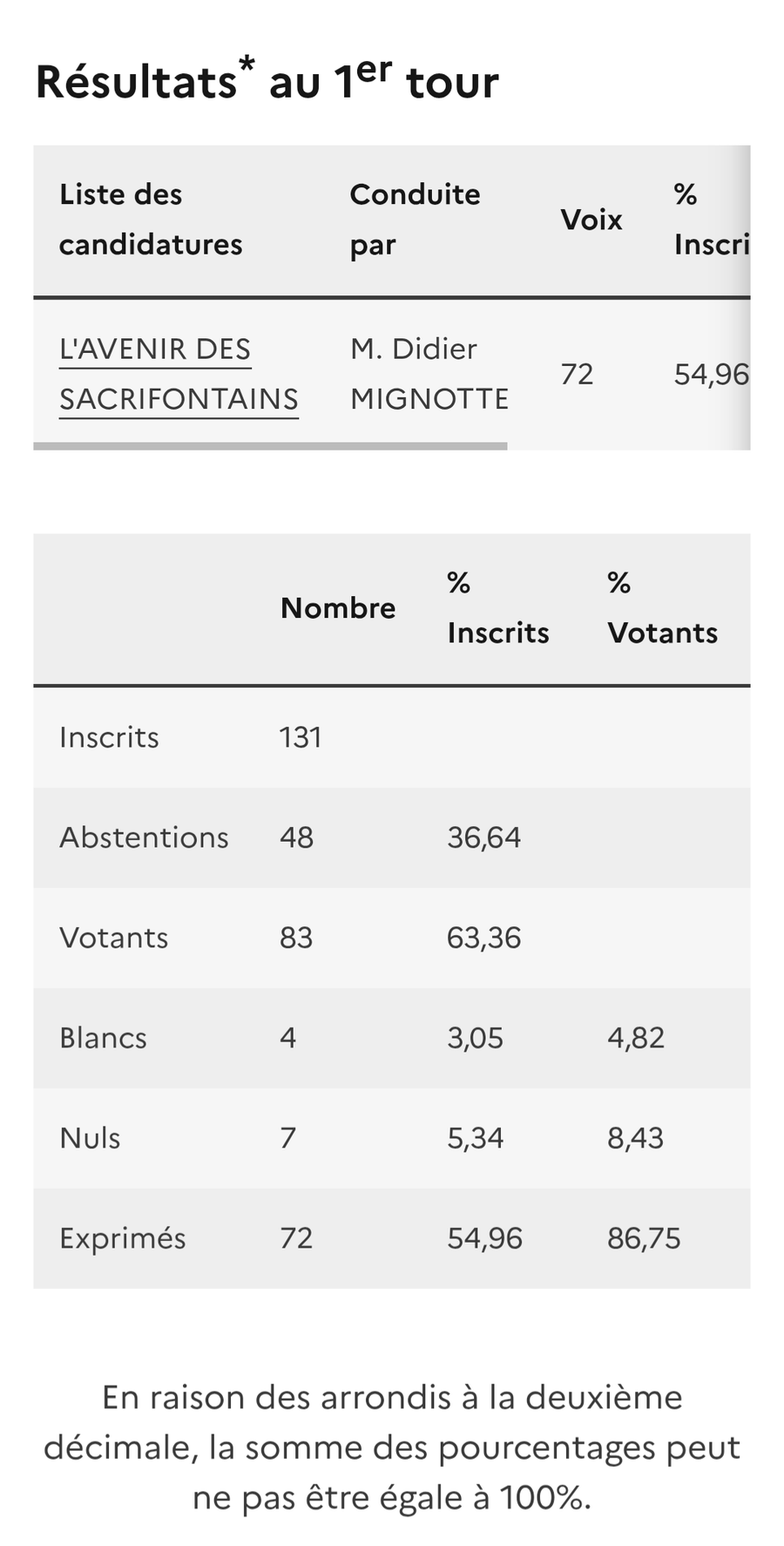Viewport: 784px width, 1546px height.
Task: Select the 72 votes in the MIGNOTTE row
Action: [577, 374]
